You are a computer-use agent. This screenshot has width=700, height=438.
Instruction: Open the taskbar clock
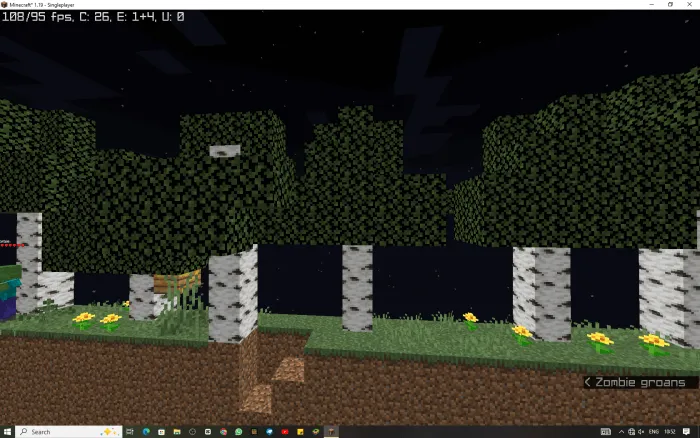coord(669,432)
